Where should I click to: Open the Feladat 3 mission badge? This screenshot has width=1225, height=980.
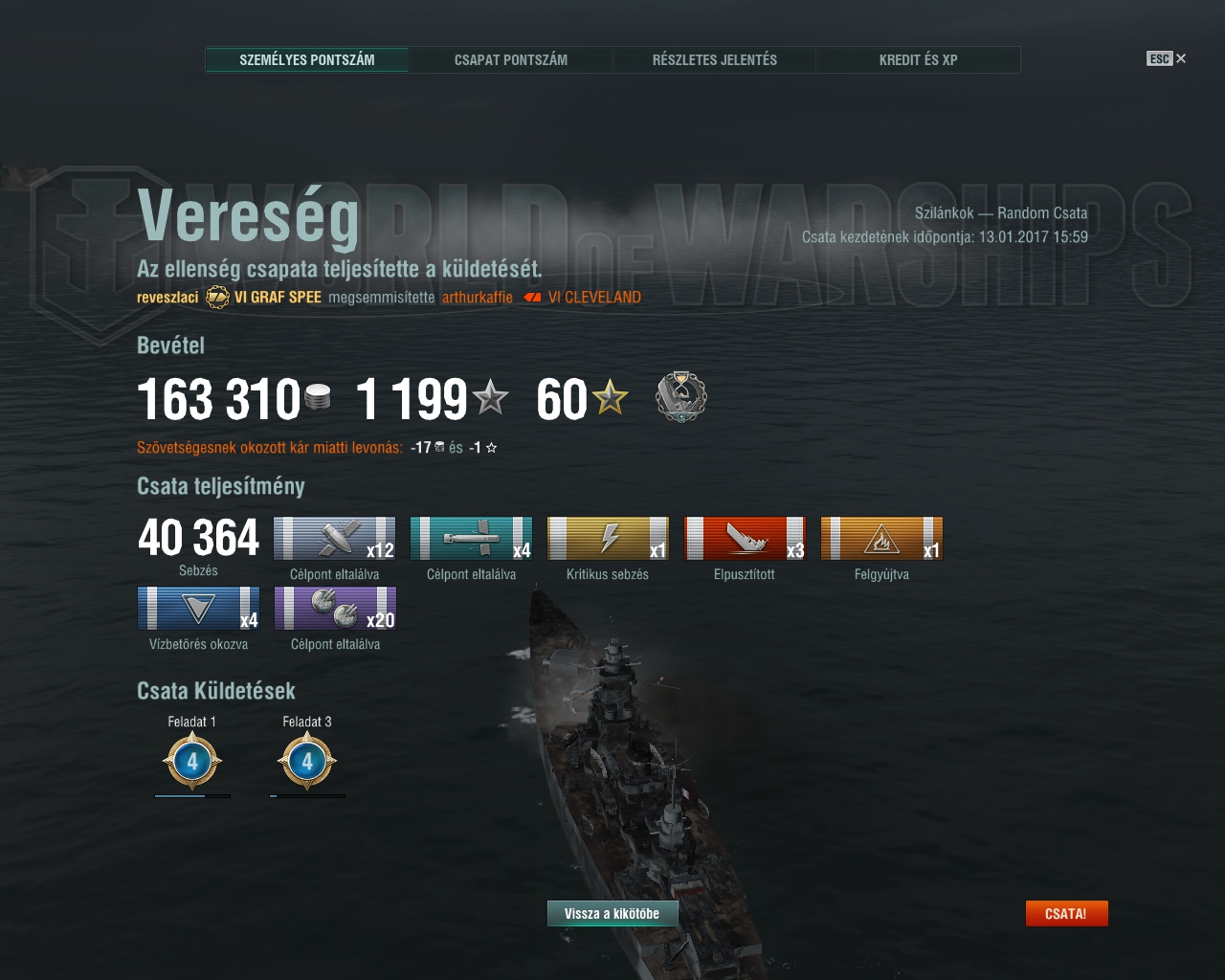pos(307,762)
